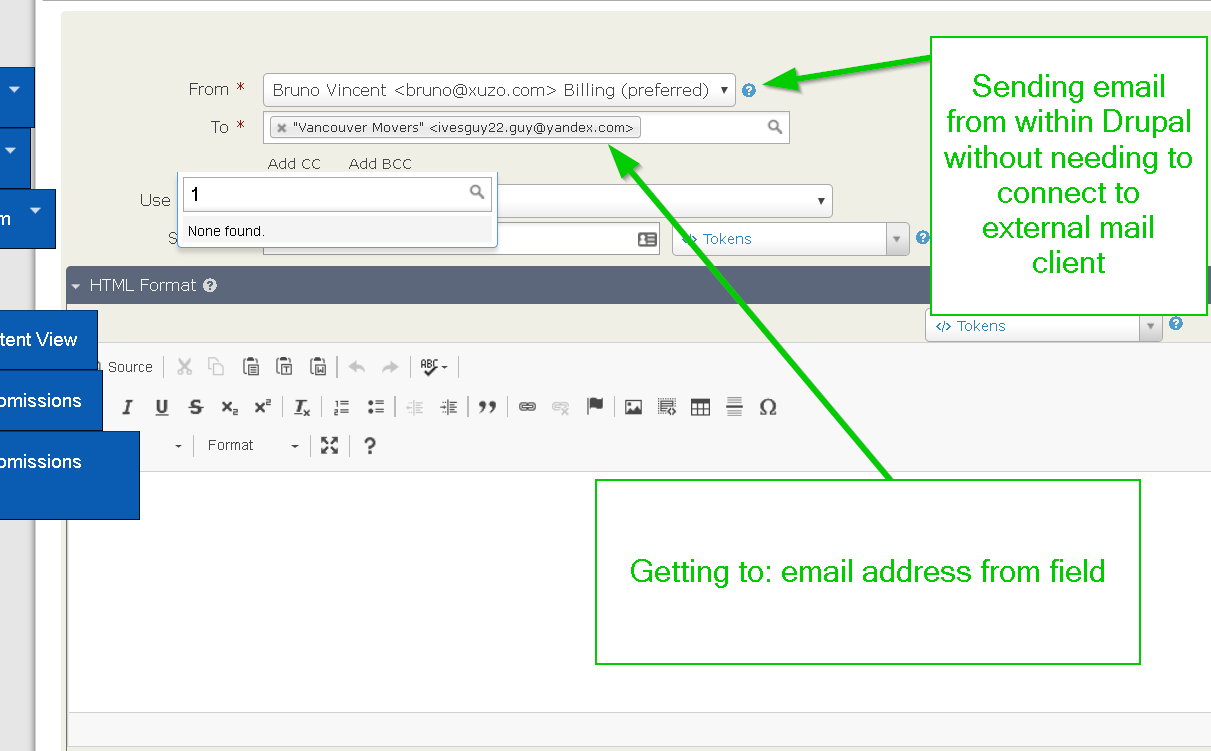This screenshot has width=1211, height=751.
Task: Click the help icon next to From field
Action: click(749, 91)
